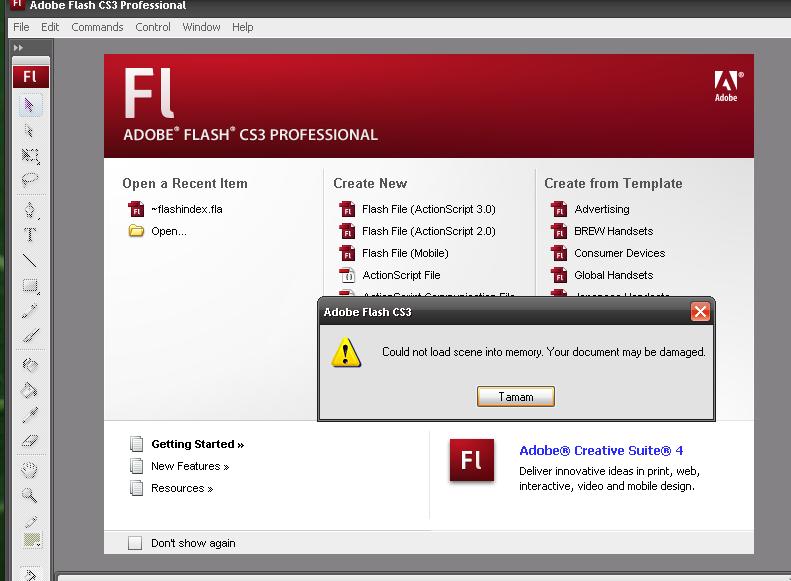Viewport: 791px width, 581px height.
Task: Click the page icon beside Getting Started
Action: (x=136, y=444)
